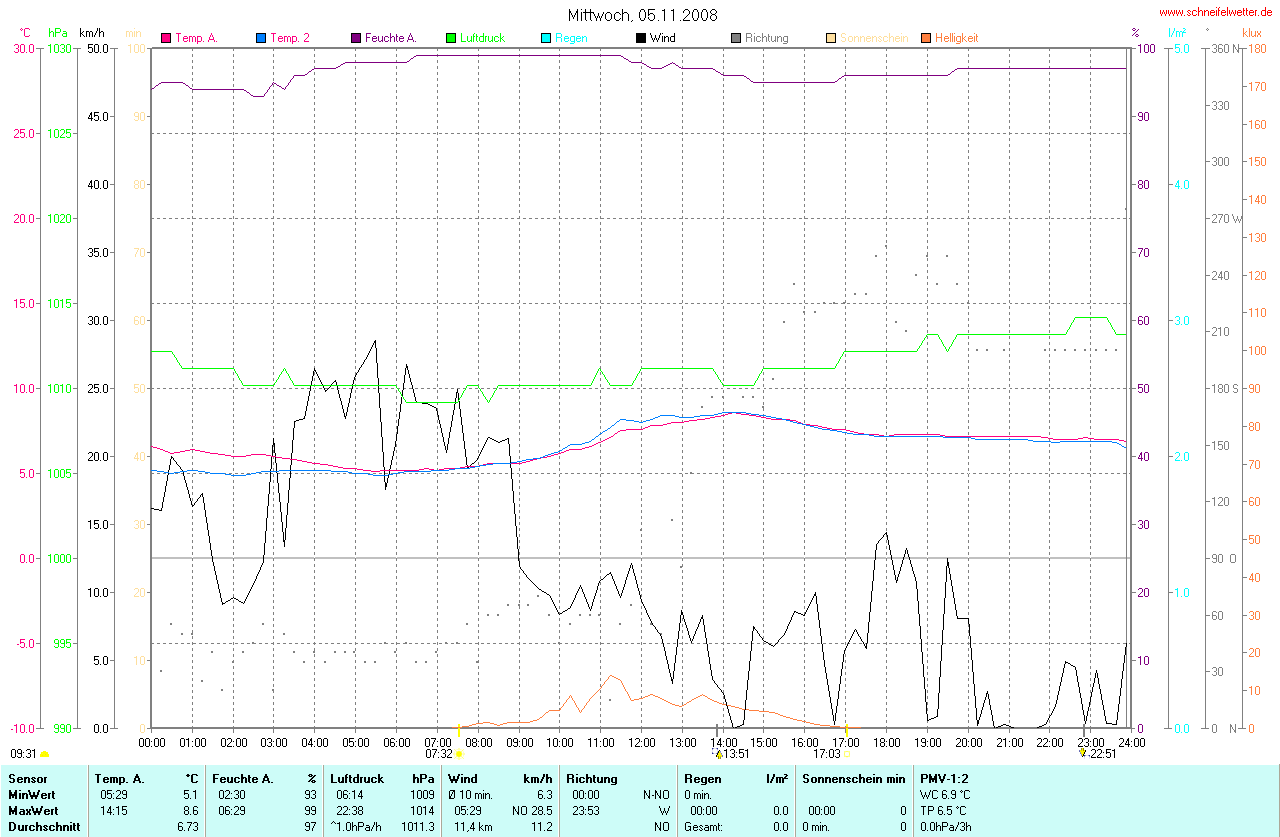Select the Temp. 2 legend label
The height and width of the screenshot is (837, 1280).
click(x=290, y=38)
